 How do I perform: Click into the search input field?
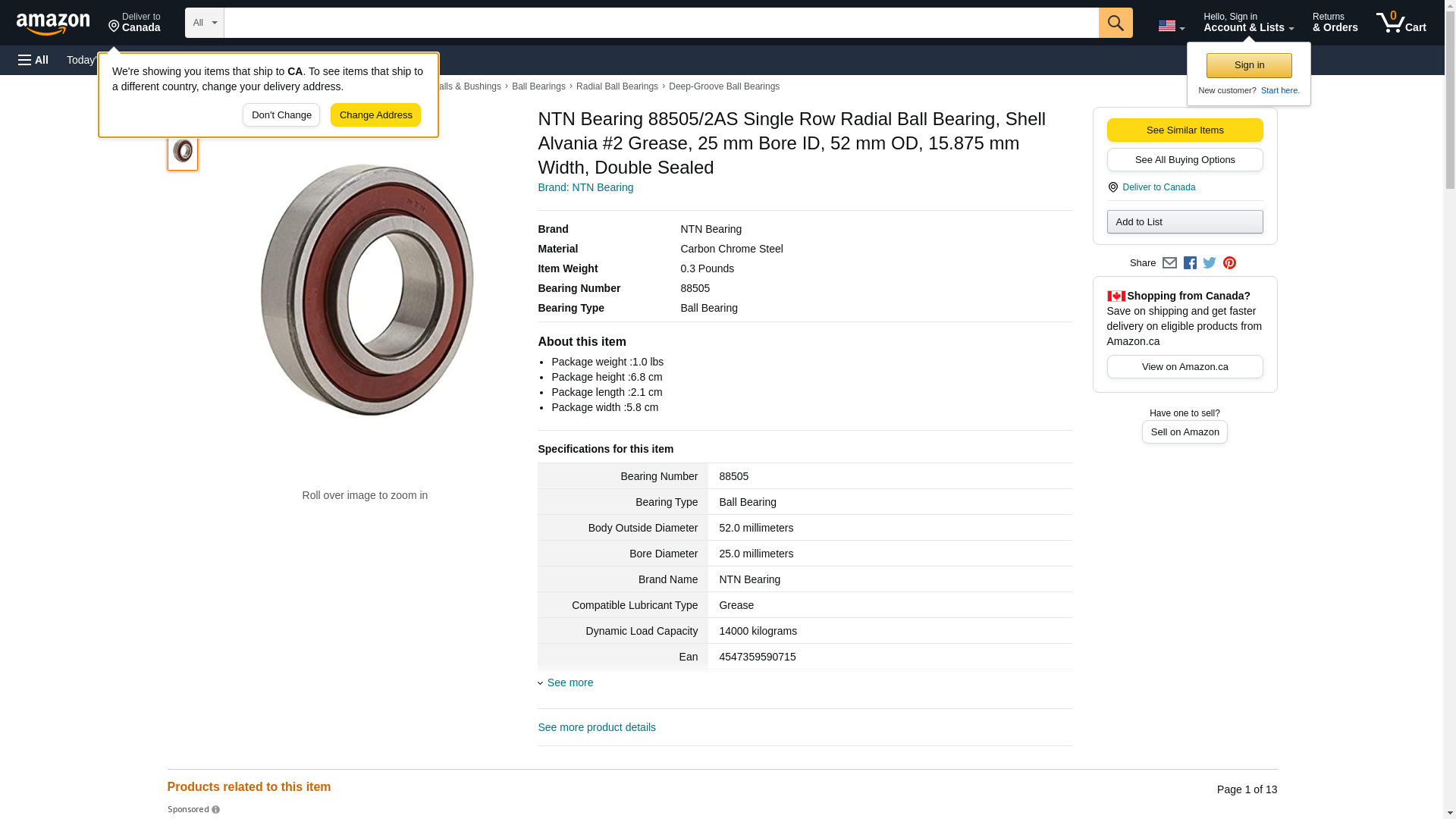[660, 23]
